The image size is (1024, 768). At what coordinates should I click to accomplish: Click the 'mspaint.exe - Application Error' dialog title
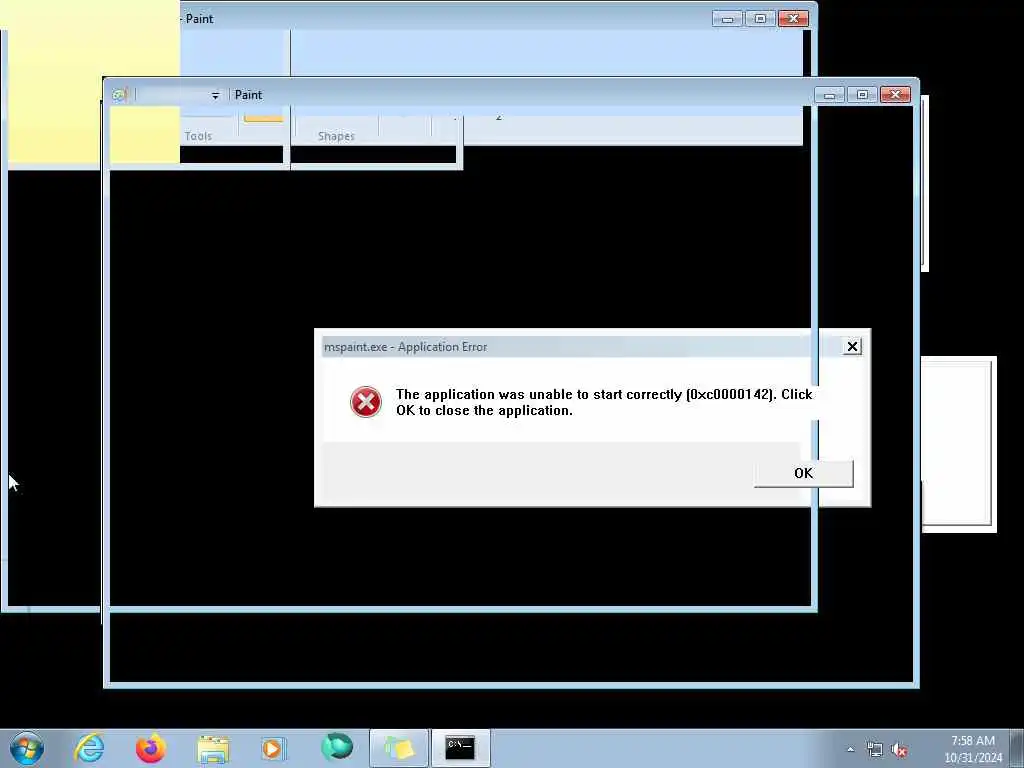[x=406, y=347]
